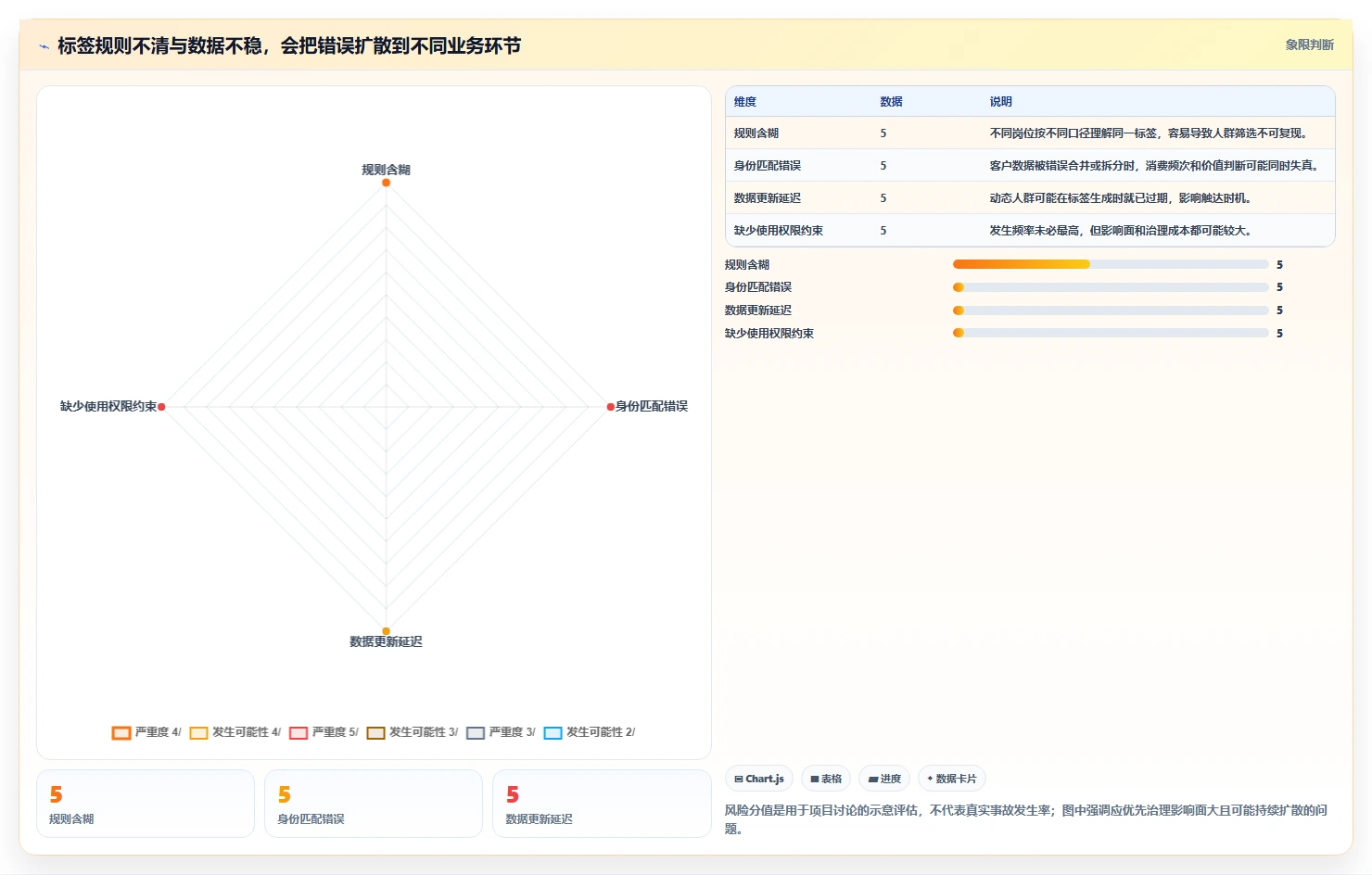Click the 规则含糊 label above the radar chart
This screenshot has width=1372, height=875.
coord(386,170)
